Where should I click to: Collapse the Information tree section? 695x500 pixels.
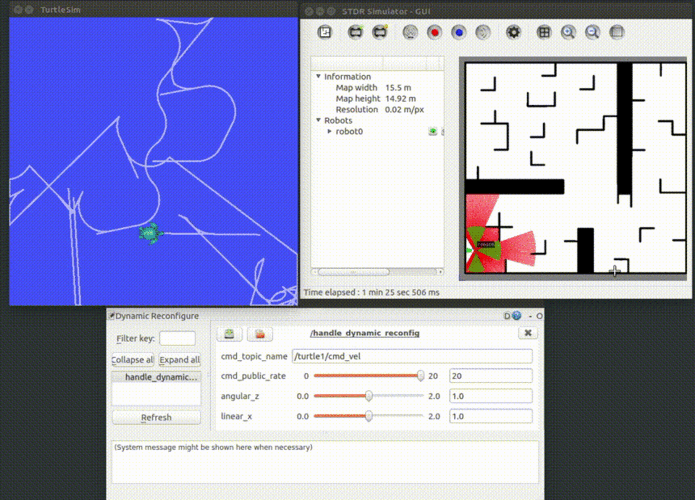(x=319, y=77)
